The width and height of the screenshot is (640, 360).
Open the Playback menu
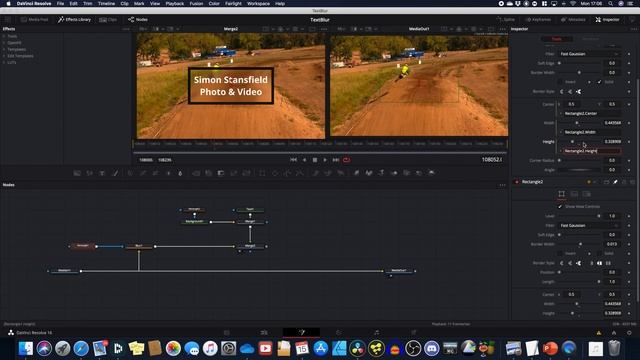pyautogui.click(x=174, y=3)
